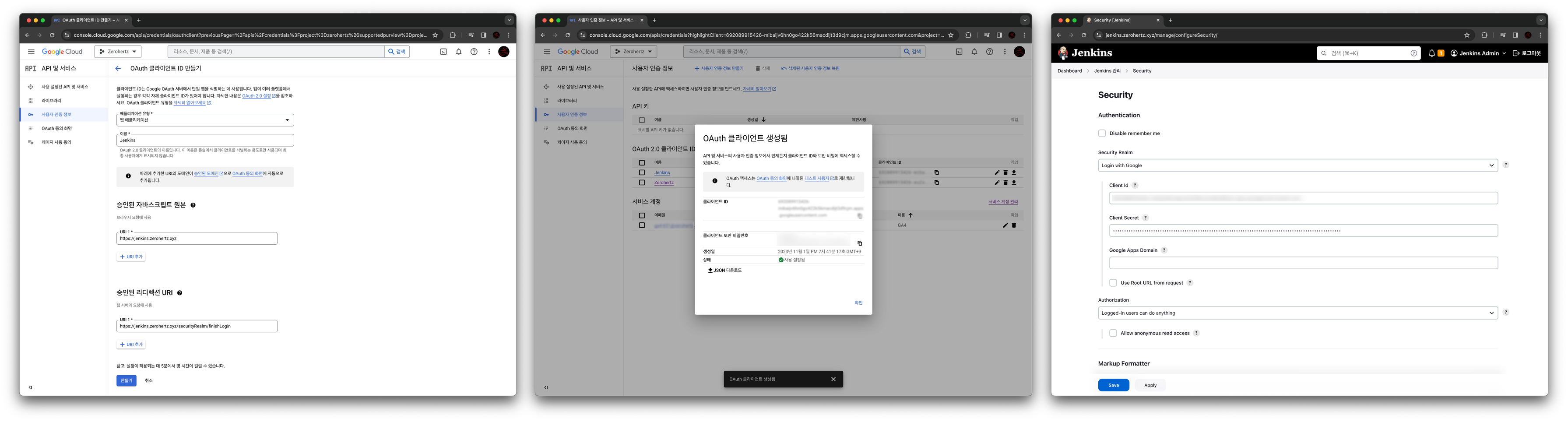Click help icon next to 승인된 리디렉션 URI

[x=179, y=293]
